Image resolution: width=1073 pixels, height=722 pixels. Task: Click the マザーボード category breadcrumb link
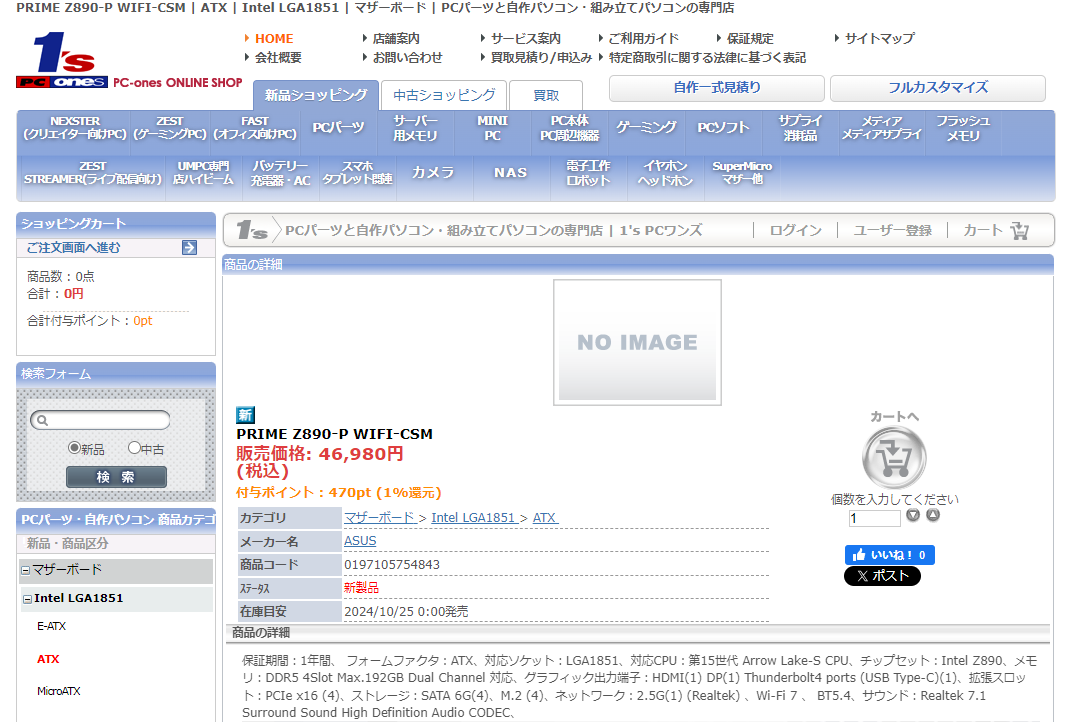pos(380,517)
